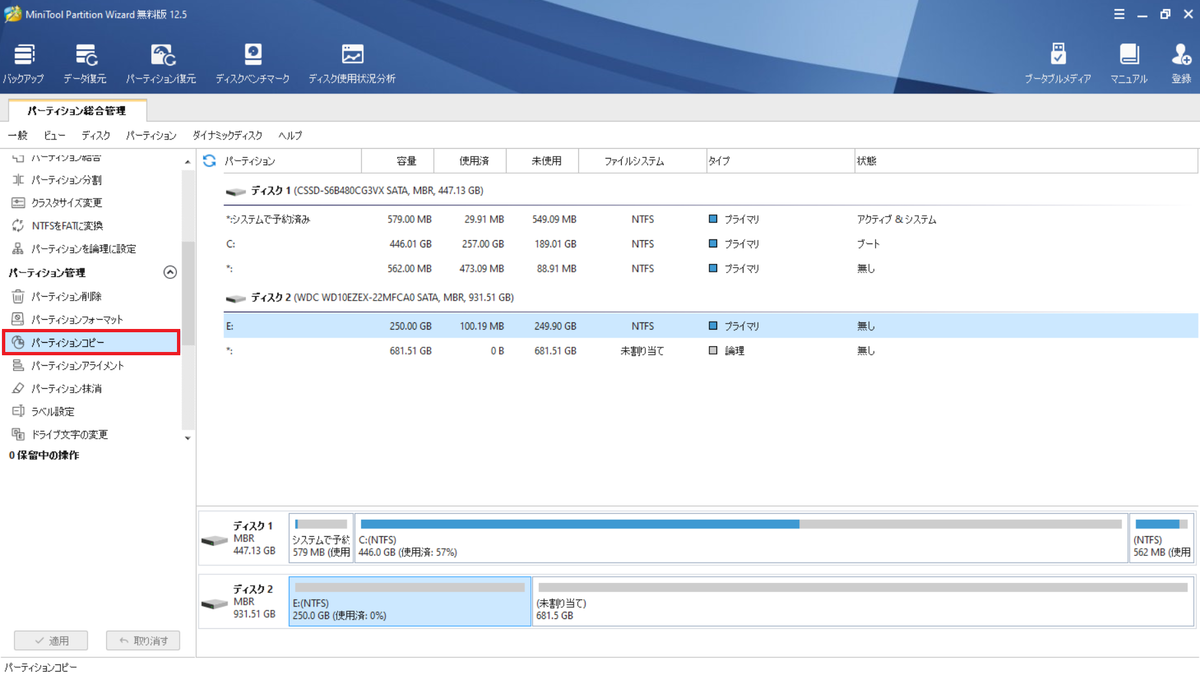Viewport: 1200px width, 675px height.
Task: Click the 取り消す undo button
Action: click(143, 640)
